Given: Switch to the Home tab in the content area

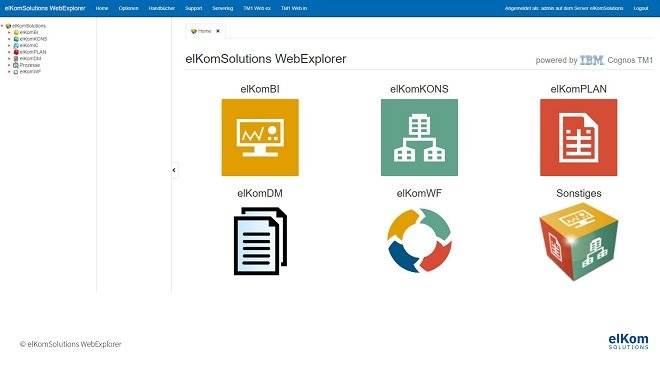Looking at the screenshot, I should tap(204, 31).
